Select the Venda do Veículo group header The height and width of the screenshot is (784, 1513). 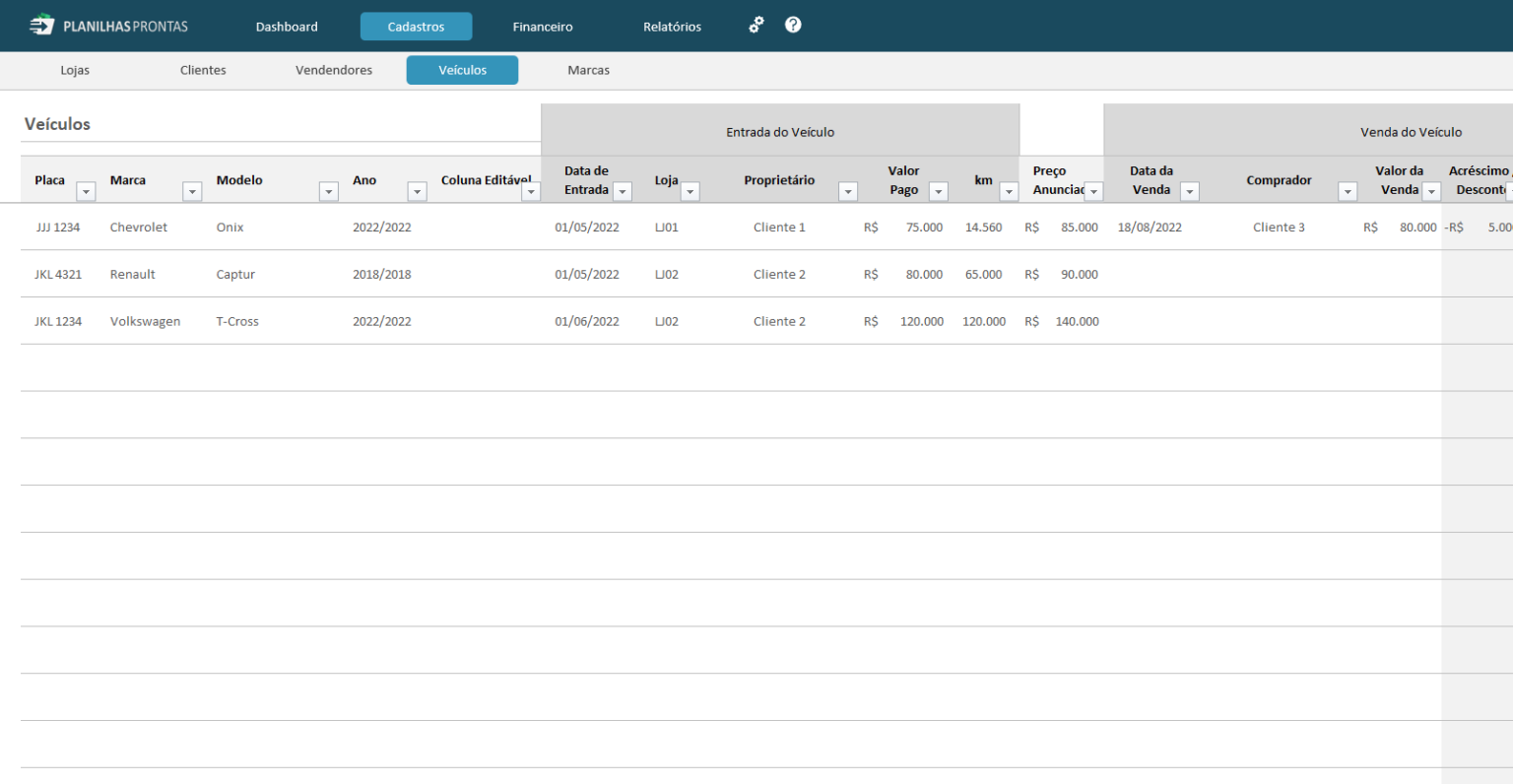coord(1309,131)
